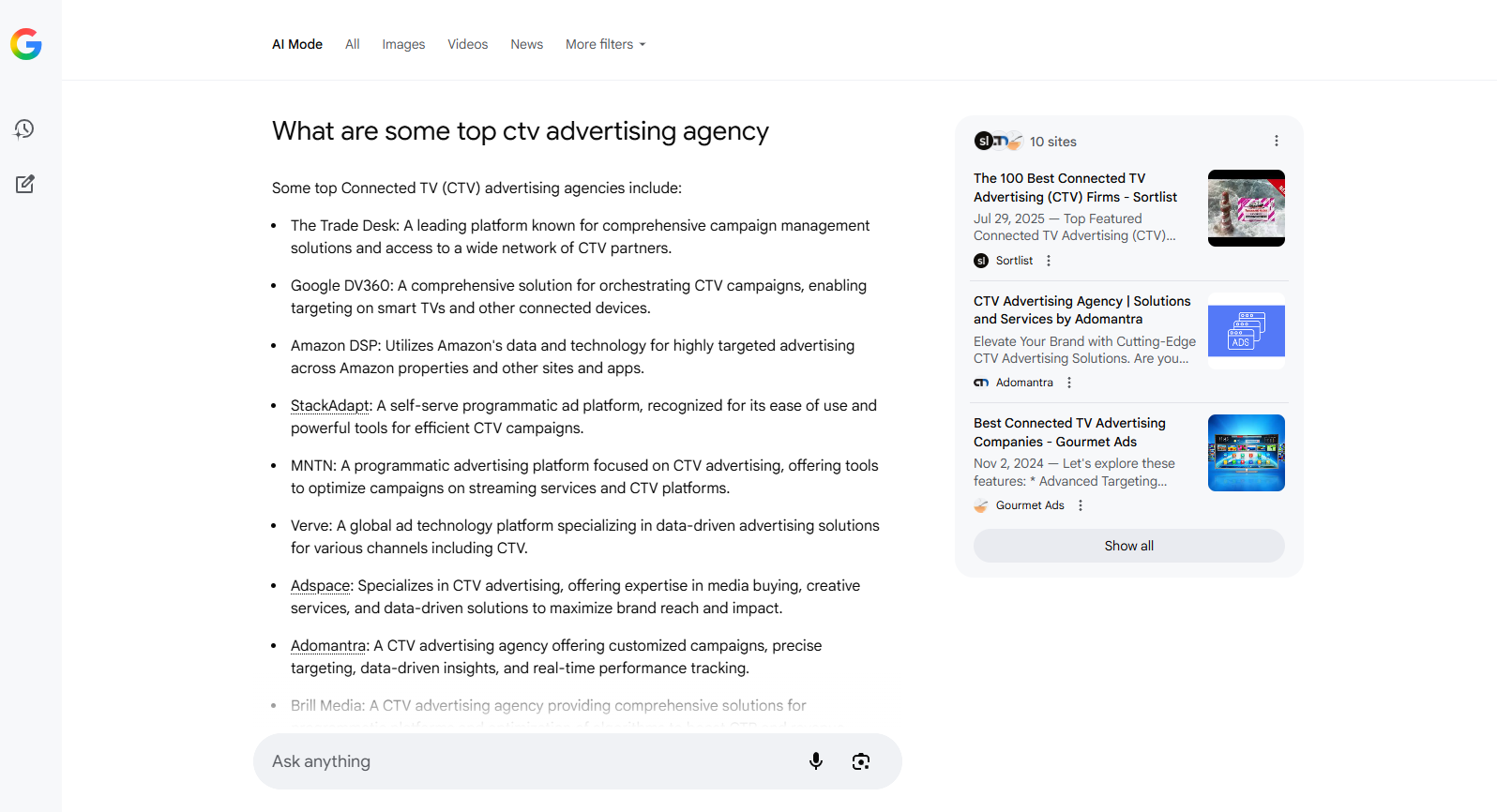Click the Ask anything input field
The width and height of the screenshot is (1497, 812).
click(578, 761)
